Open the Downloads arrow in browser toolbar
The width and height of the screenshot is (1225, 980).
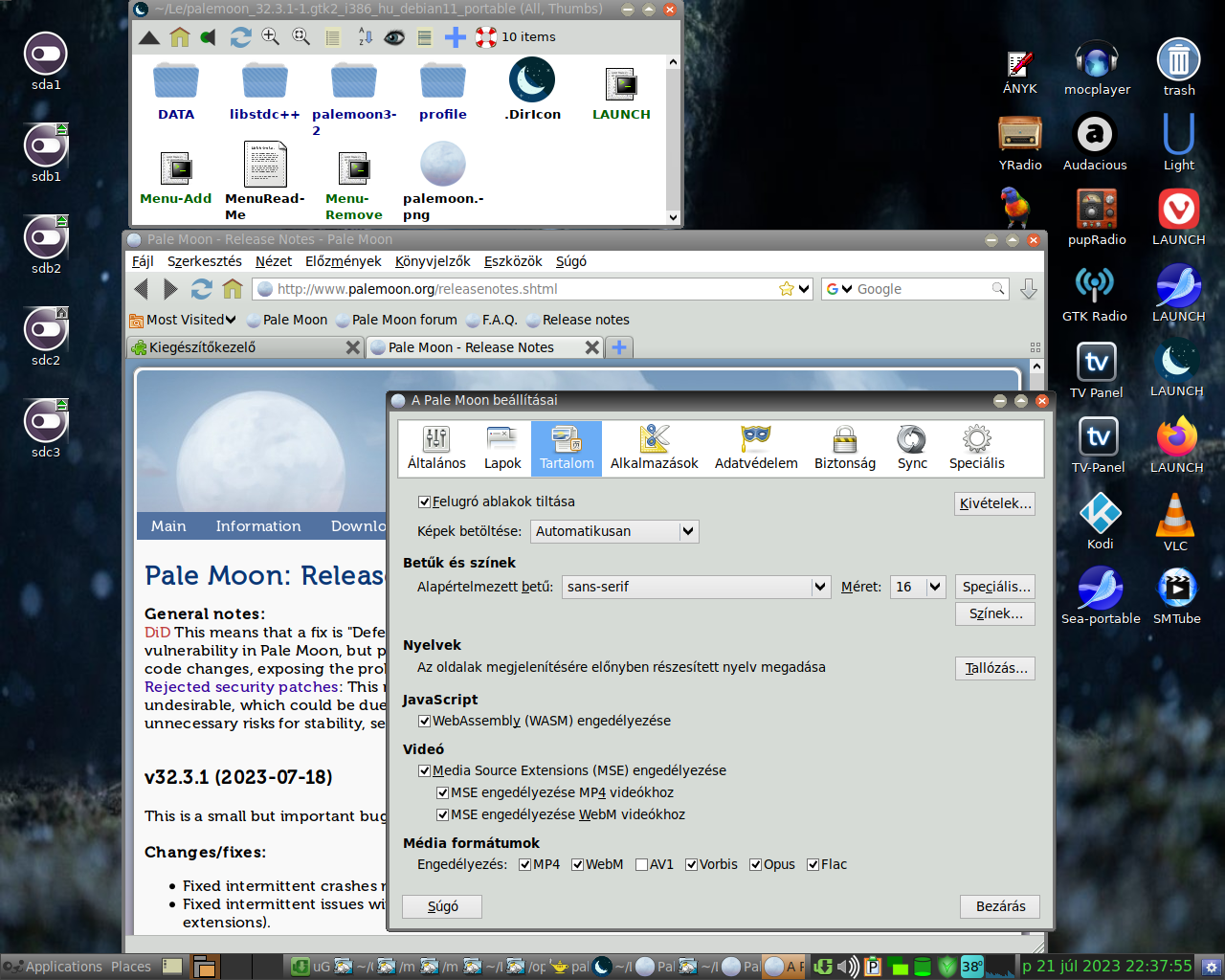coord(1029,289)
